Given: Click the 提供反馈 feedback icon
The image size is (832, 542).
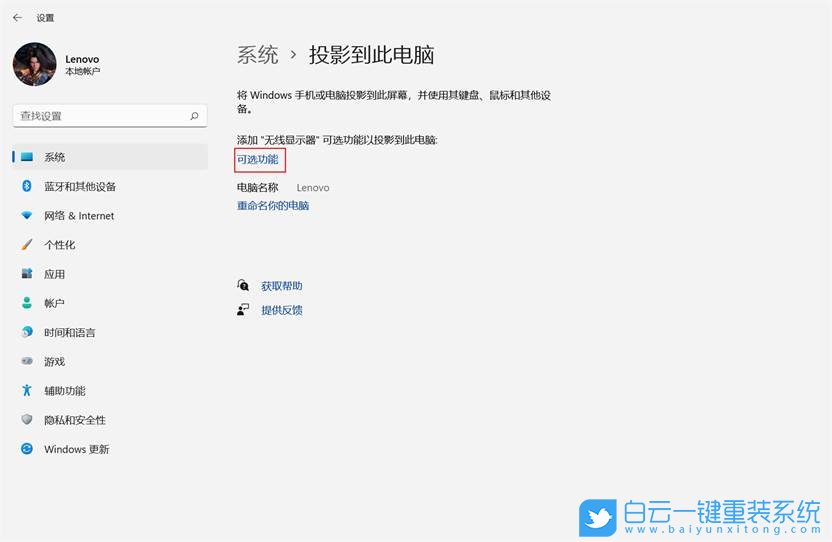Looking at the screenshot, I should click(x=243, y=310).
